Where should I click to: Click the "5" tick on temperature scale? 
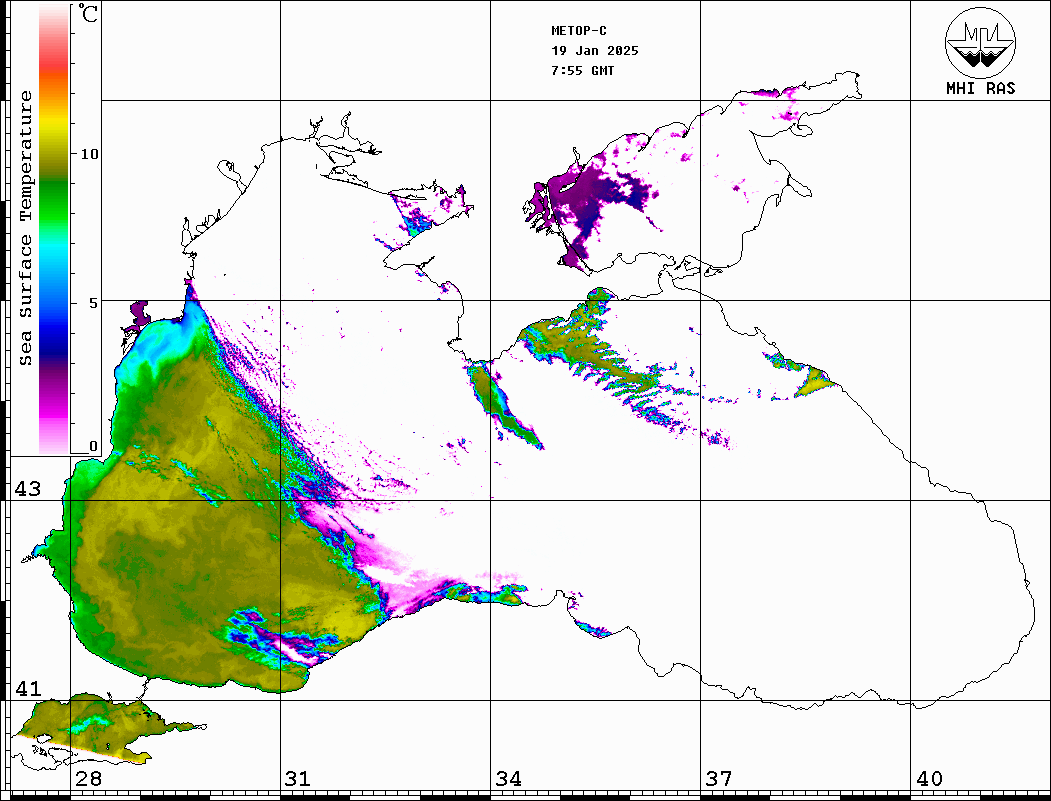93,303
